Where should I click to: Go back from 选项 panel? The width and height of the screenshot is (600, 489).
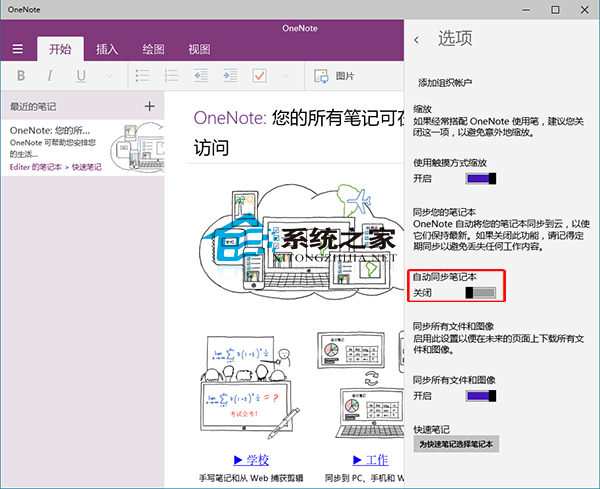click(416, 40)
